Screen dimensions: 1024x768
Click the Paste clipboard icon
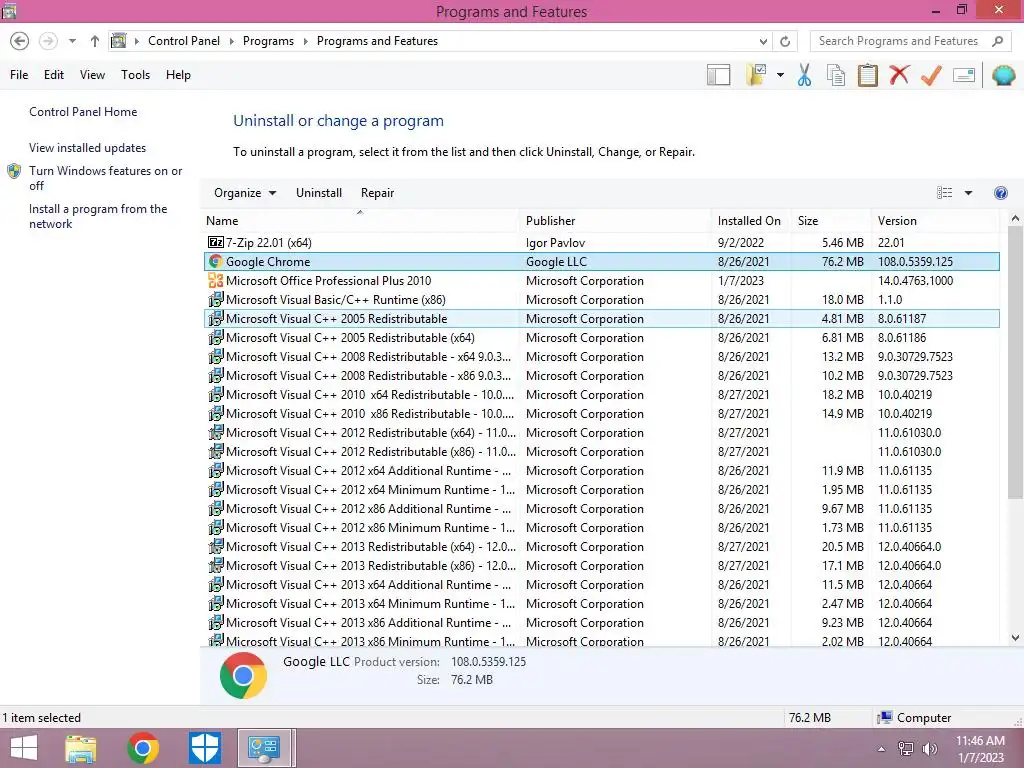867,75
